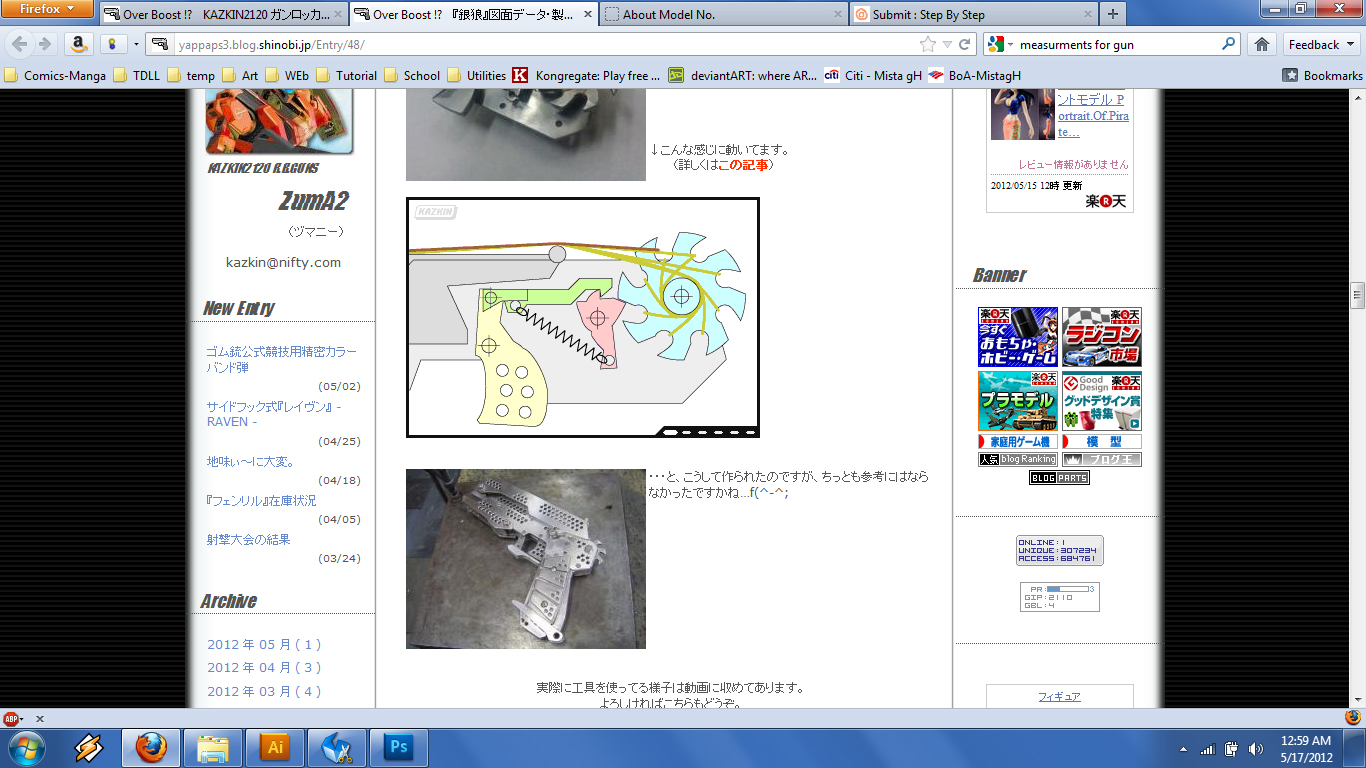Check the power status tray icon

(x=1231, y=749)
